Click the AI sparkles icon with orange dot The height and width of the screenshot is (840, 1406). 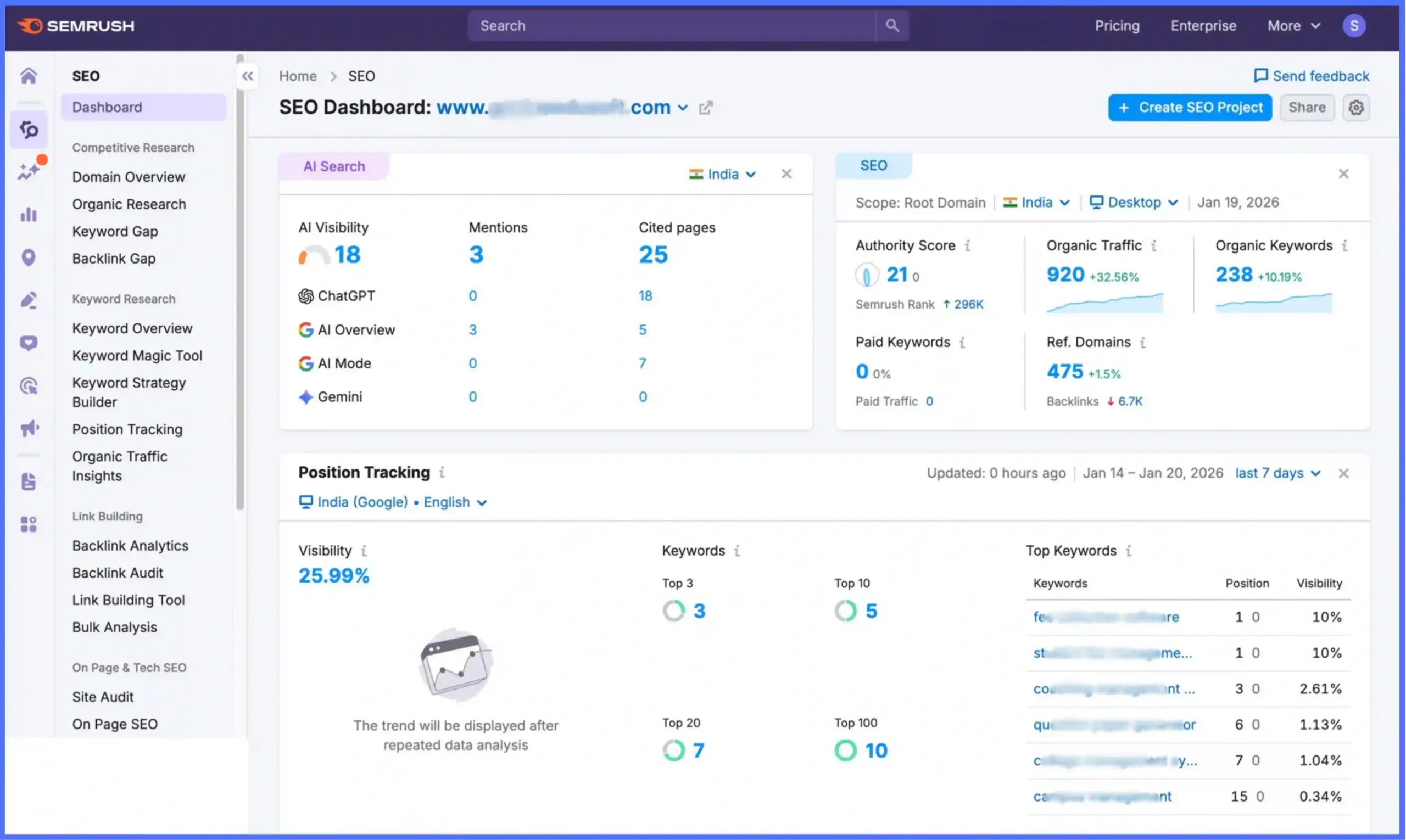[x=29, y=170]
